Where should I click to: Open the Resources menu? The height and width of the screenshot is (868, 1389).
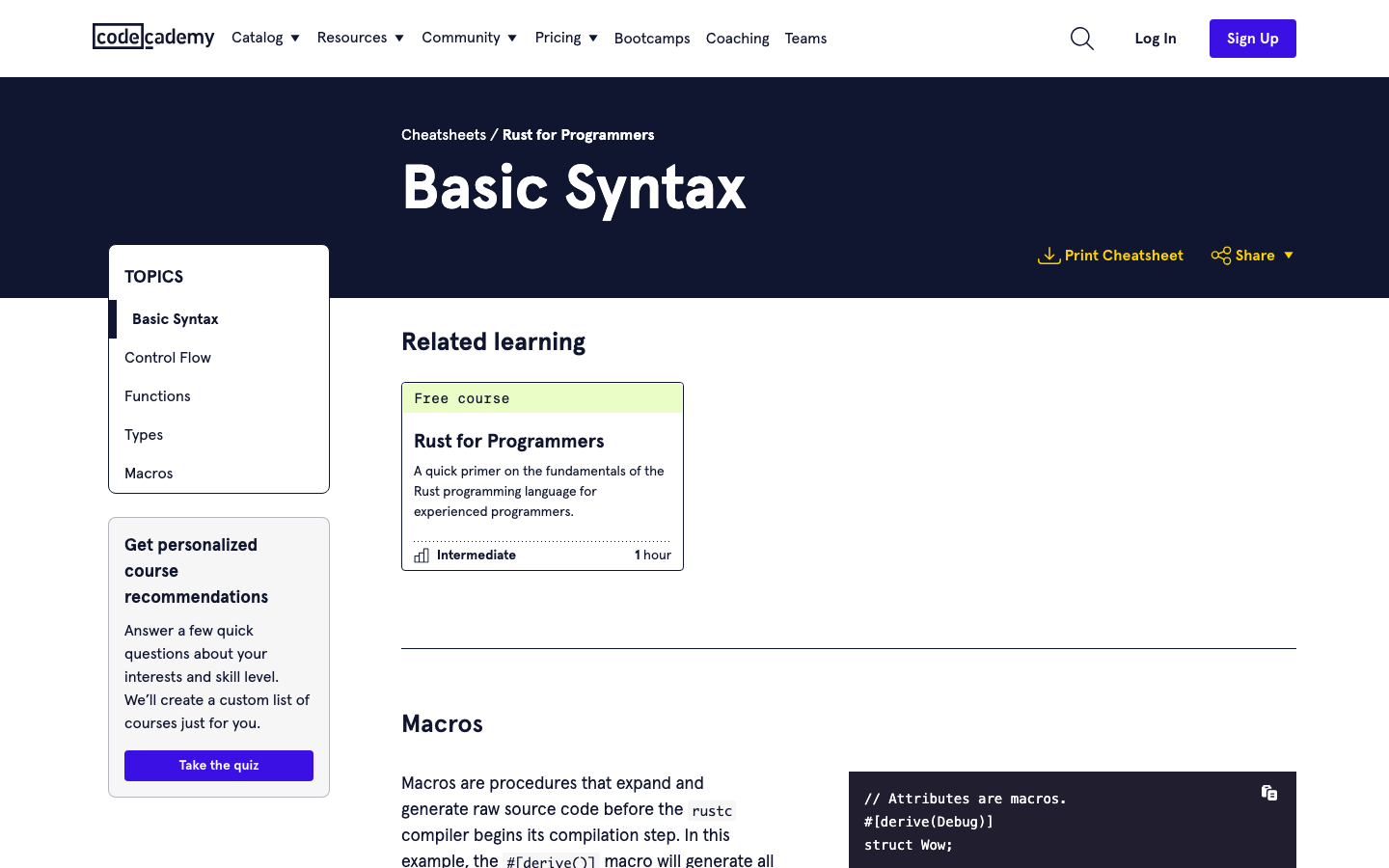point(361,38)
